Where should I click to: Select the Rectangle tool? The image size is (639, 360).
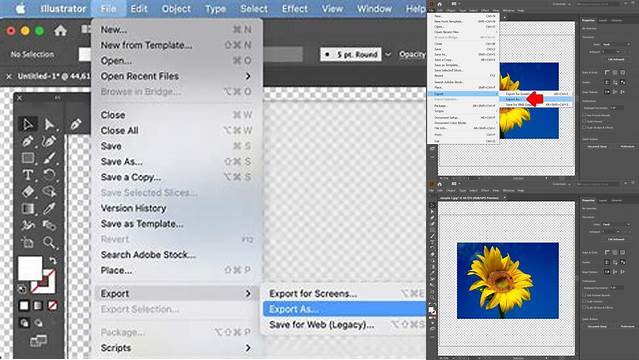tap(27, 158)
